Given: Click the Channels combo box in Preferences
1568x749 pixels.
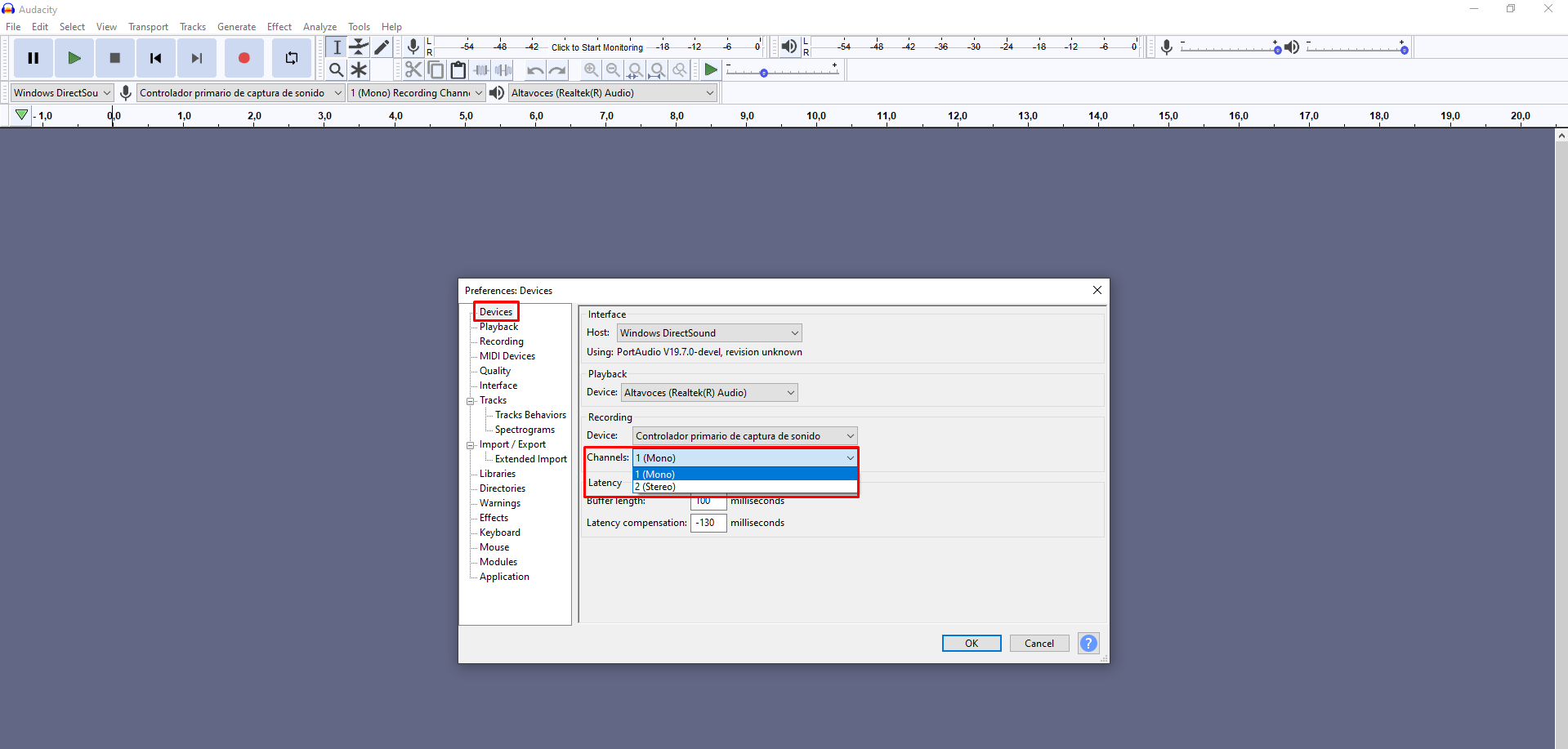Looking at the screenshot, I should pos(744,458).
